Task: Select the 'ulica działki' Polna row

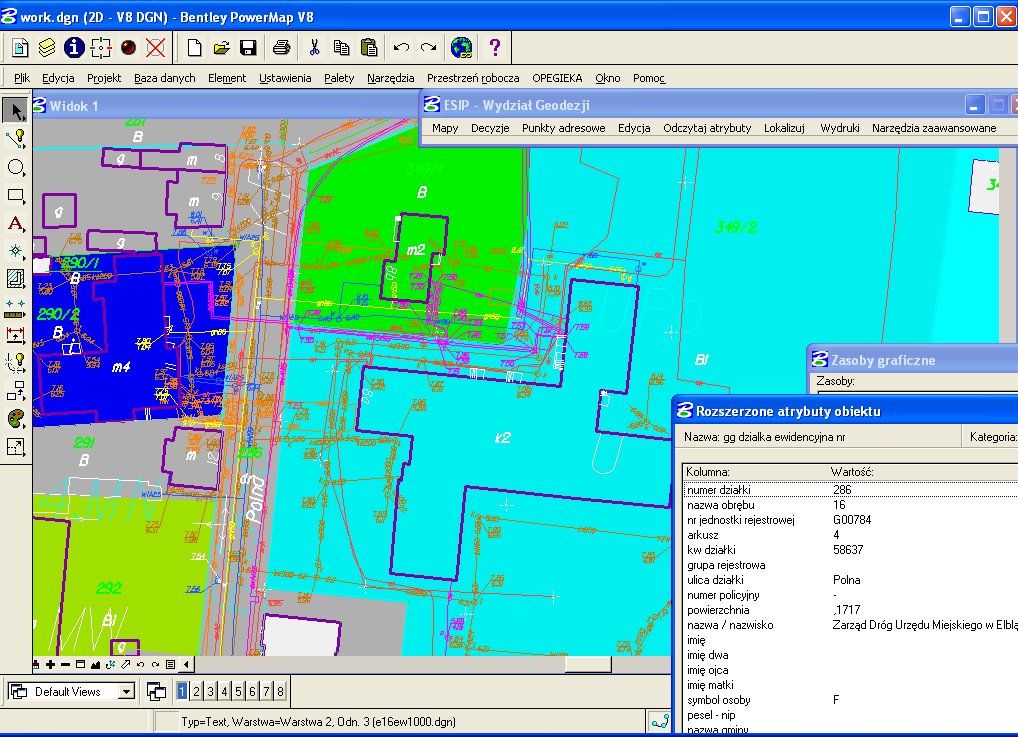Action: pyautogui.click(x=851, y=580)
